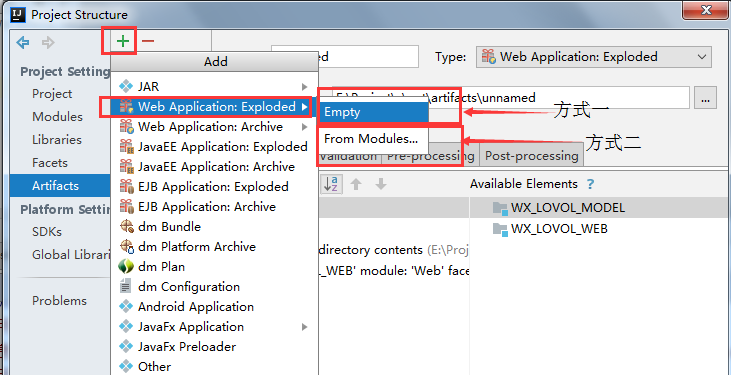Click the JavaEE Application: Archive icon

126,167
